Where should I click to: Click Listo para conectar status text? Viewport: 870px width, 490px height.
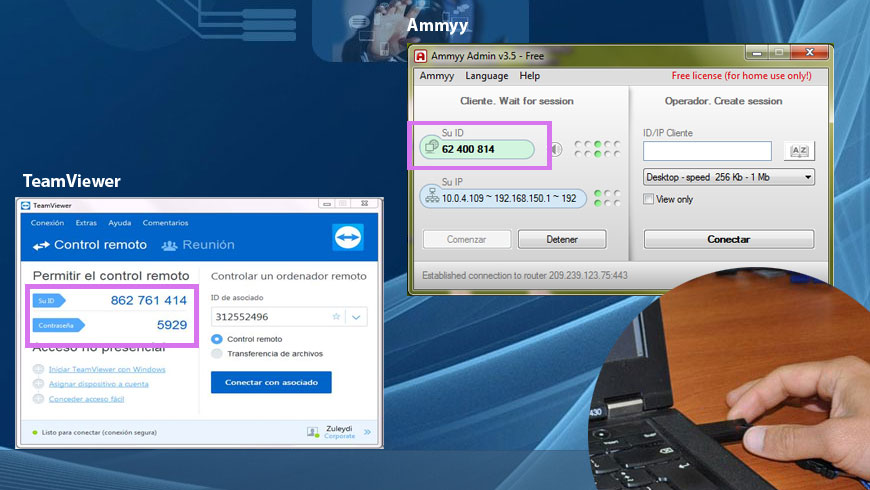(99, 432)
